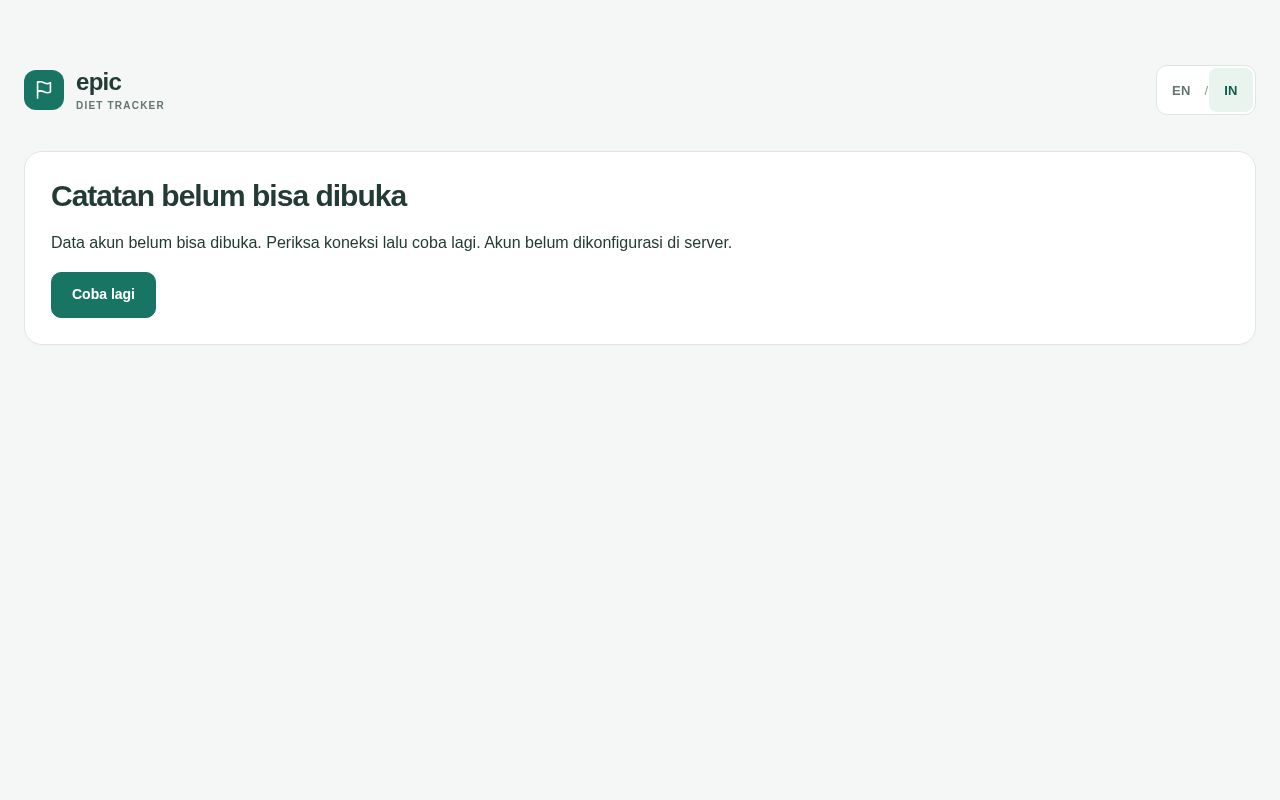Screen dimensions: 1280x800
Task: Click the Data akun belum bisa dibuka message
Action: (391, 243)
